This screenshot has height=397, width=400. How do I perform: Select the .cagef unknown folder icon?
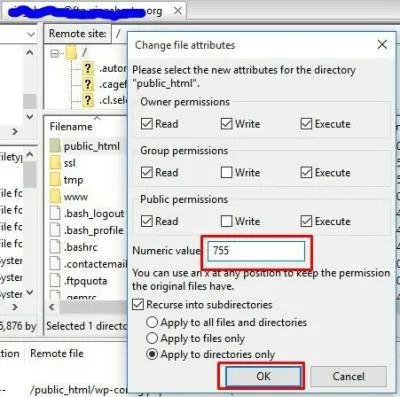coord(87,84)
